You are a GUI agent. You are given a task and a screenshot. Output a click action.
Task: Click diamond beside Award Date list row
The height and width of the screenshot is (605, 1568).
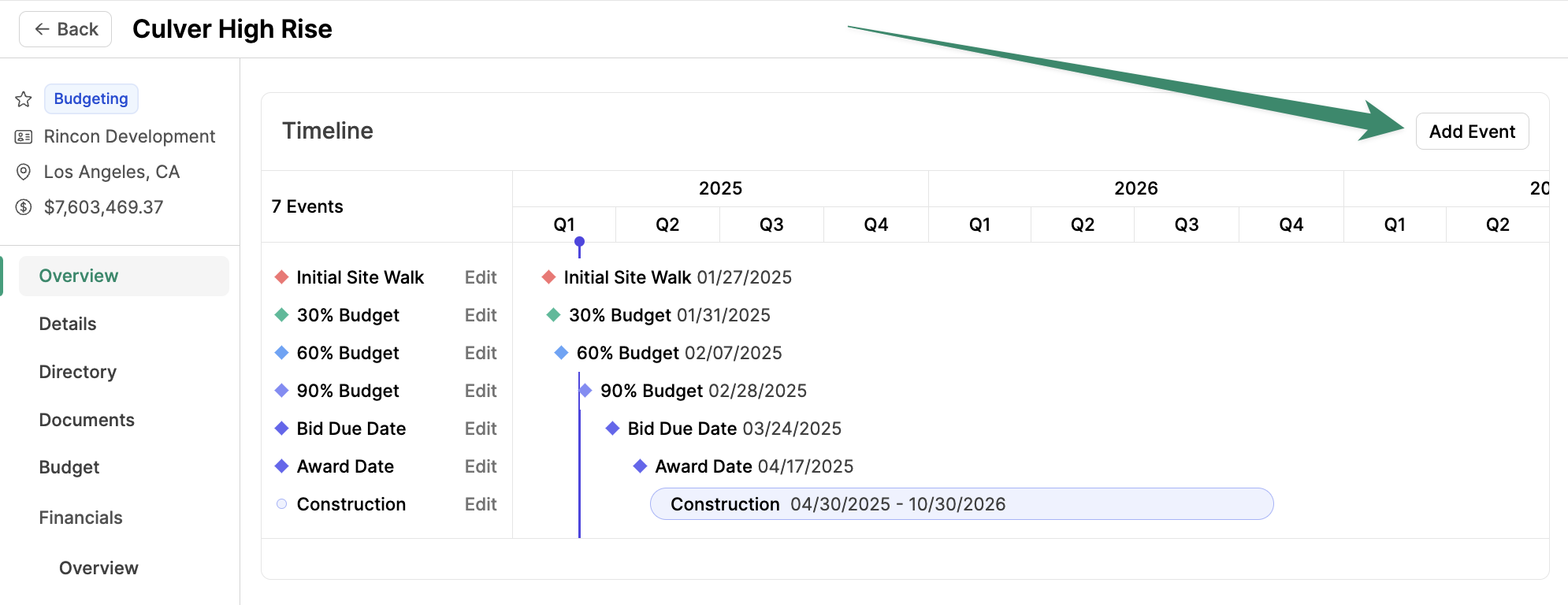(x=281, y=466)
